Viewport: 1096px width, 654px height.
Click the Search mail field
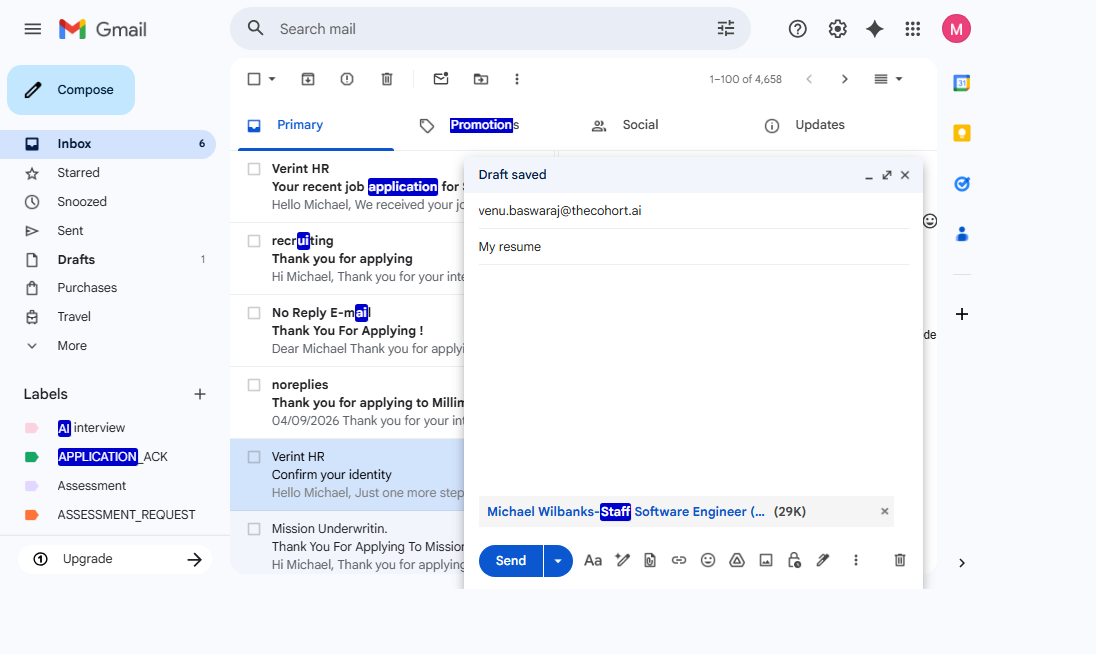[x=490, y=29]
